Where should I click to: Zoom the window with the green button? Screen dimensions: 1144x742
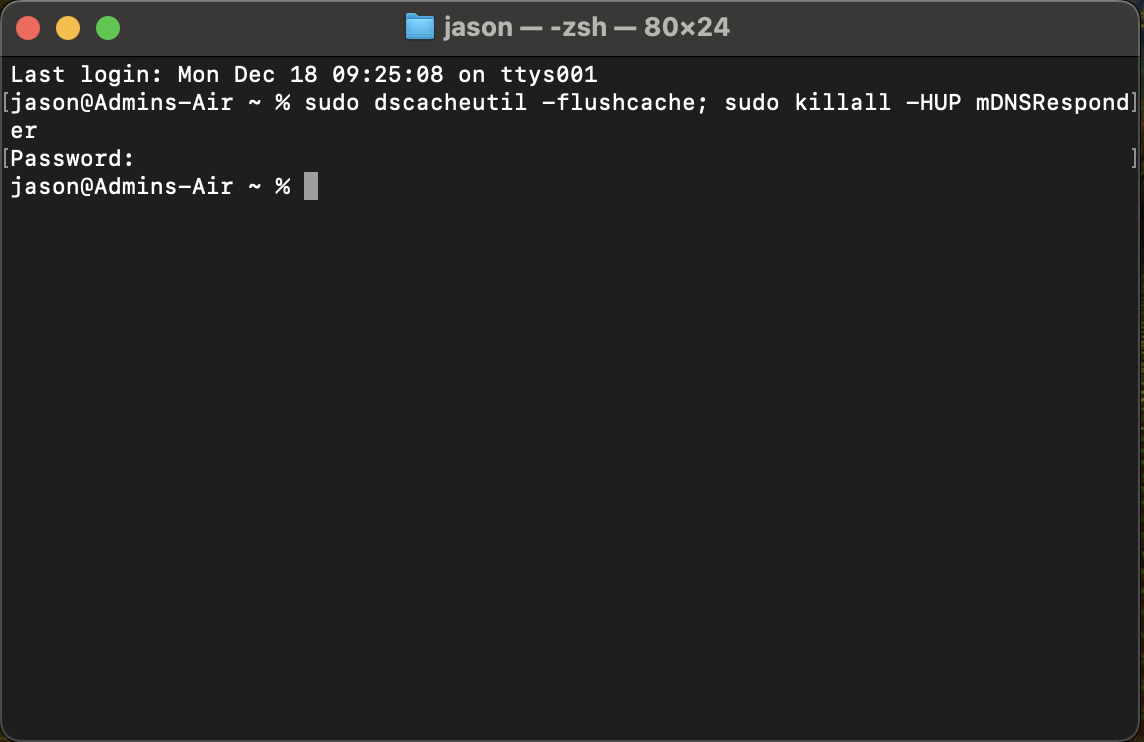[108, 28]
